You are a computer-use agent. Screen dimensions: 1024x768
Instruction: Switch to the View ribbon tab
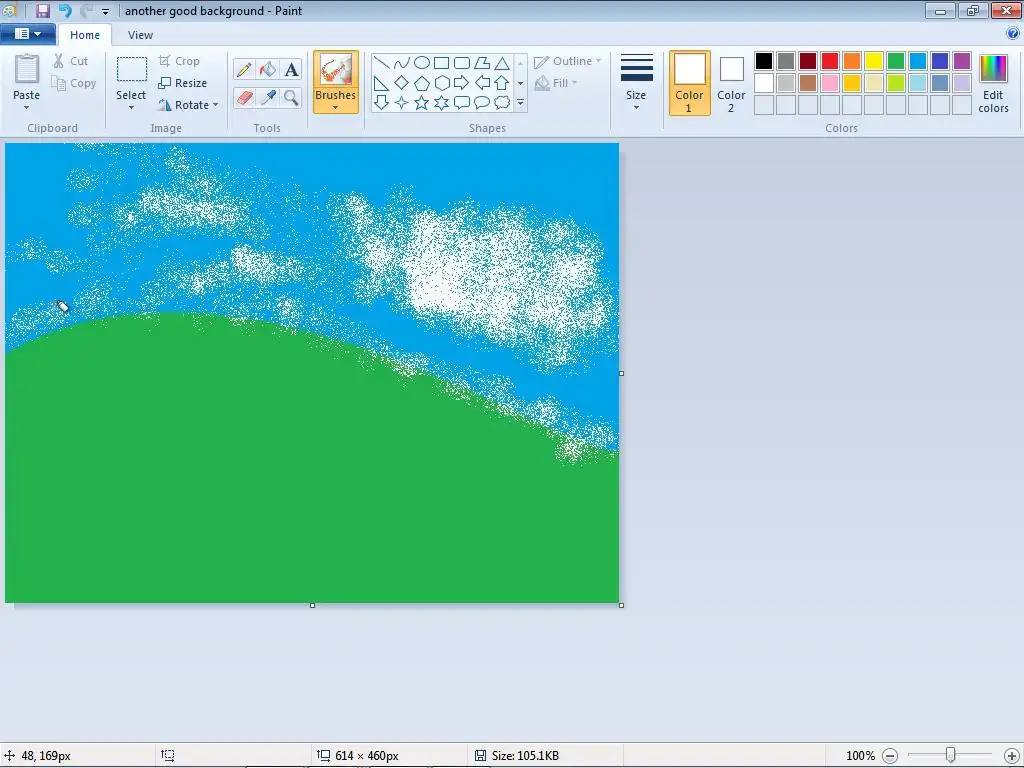tap(140, 35)
